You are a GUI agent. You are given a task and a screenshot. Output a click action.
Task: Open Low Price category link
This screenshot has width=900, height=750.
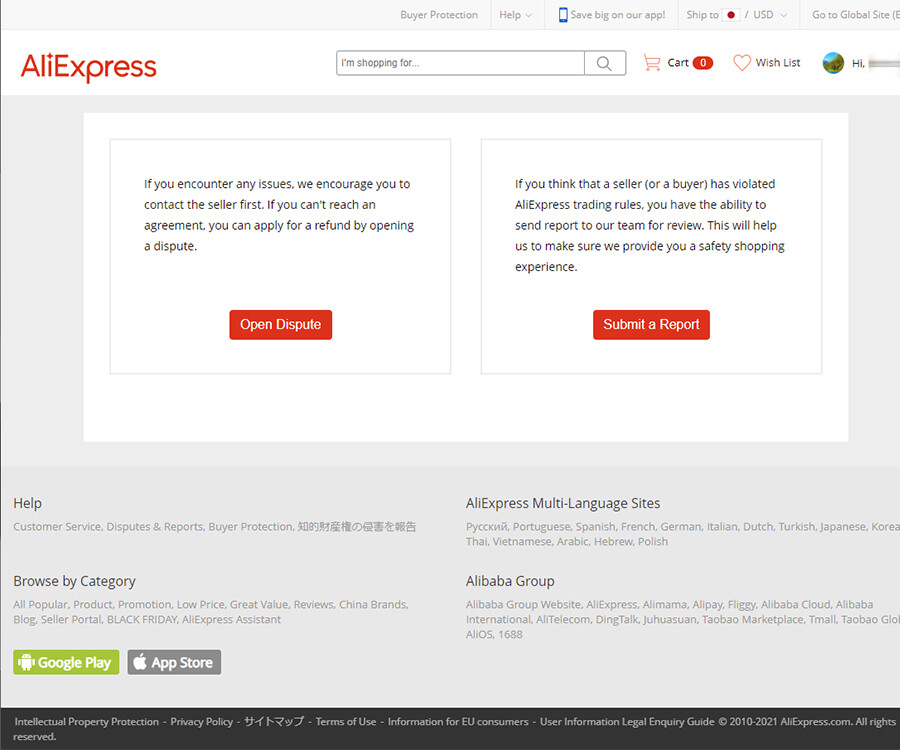tap(200, 605)
